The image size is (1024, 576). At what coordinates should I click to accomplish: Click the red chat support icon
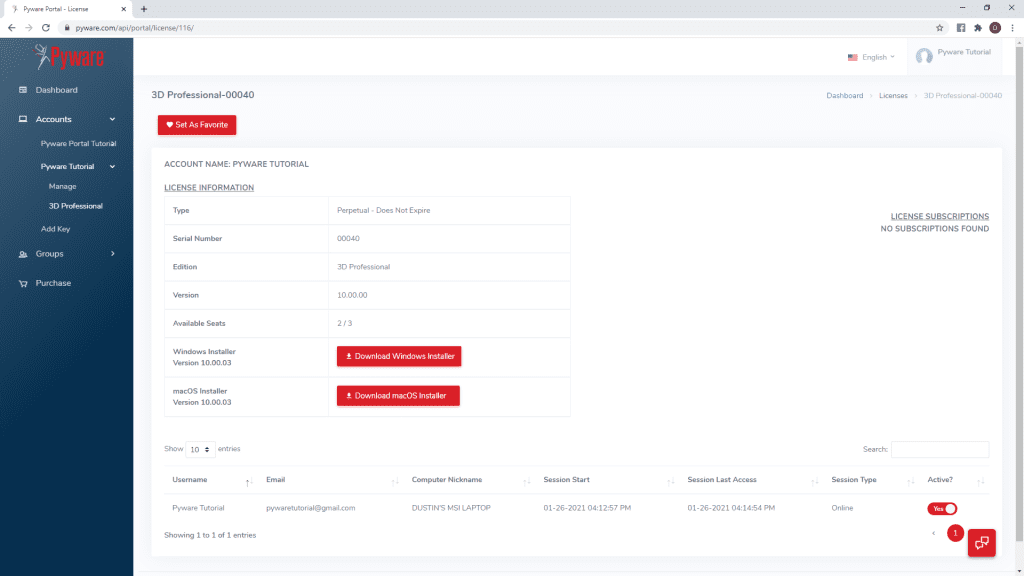pyautogui.click(x=981, y=542)
